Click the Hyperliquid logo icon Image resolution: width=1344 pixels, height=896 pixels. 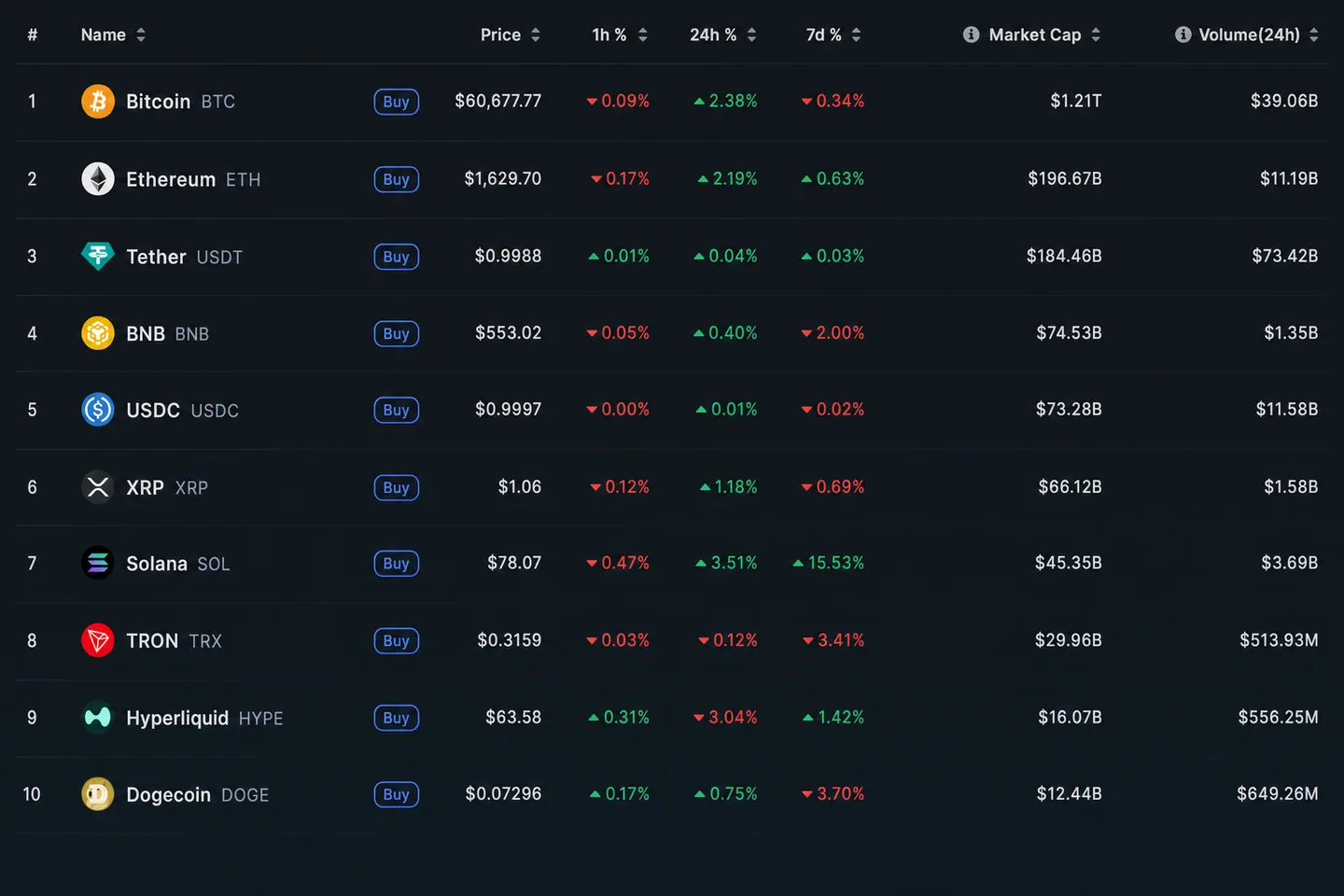[98, 718]
